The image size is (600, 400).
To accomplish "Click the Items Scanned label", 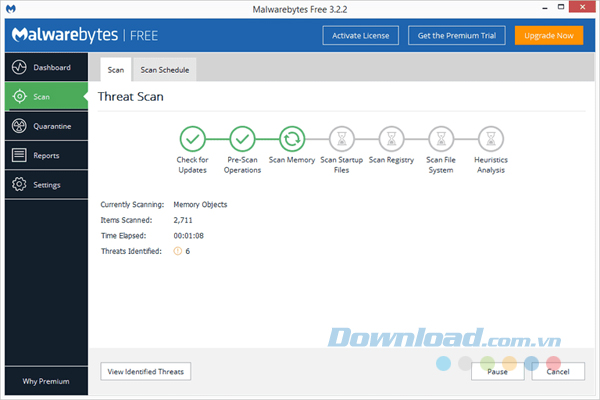I will [126, 220].
